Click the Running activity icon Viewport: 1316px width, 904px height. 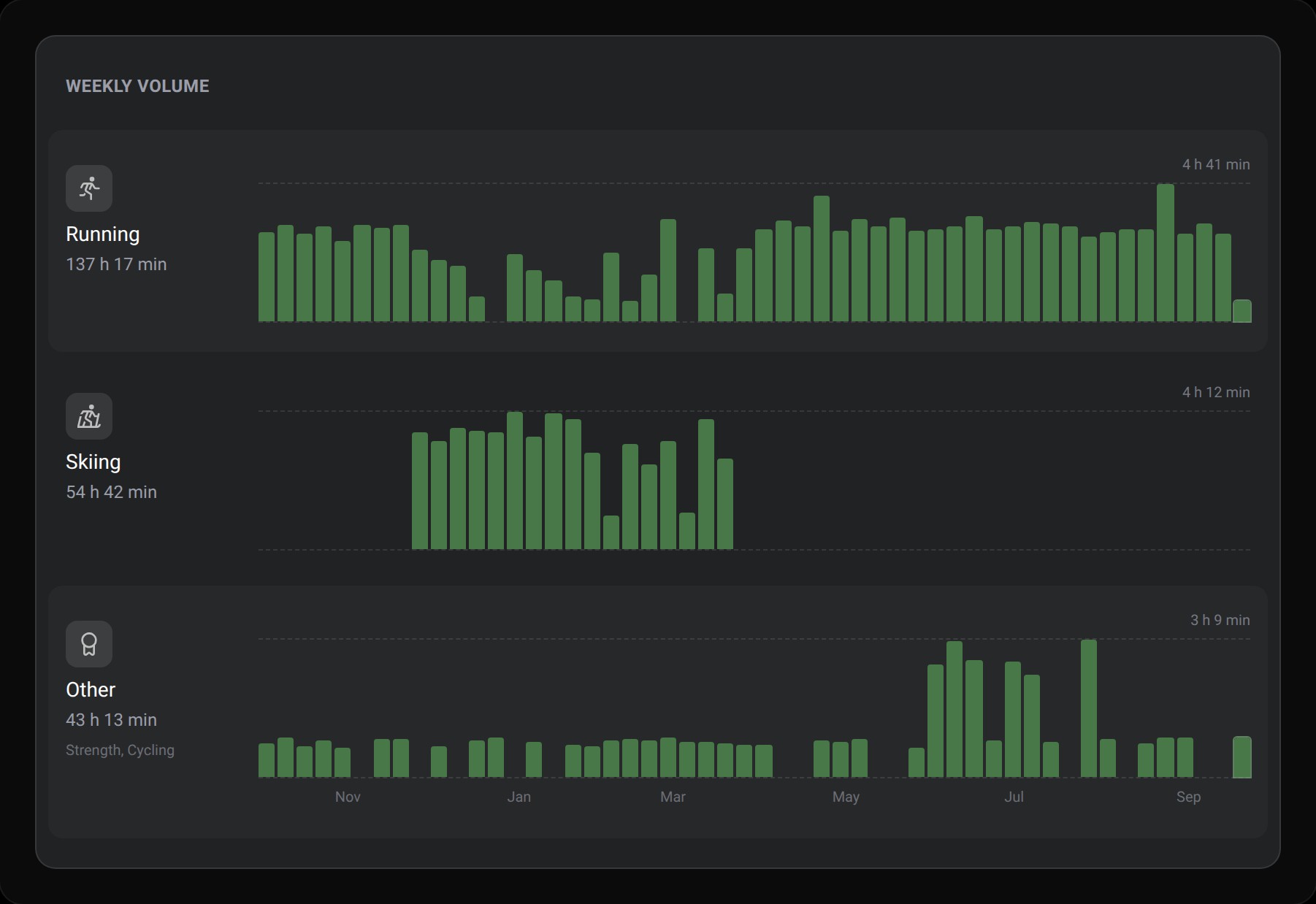point(89,188)
